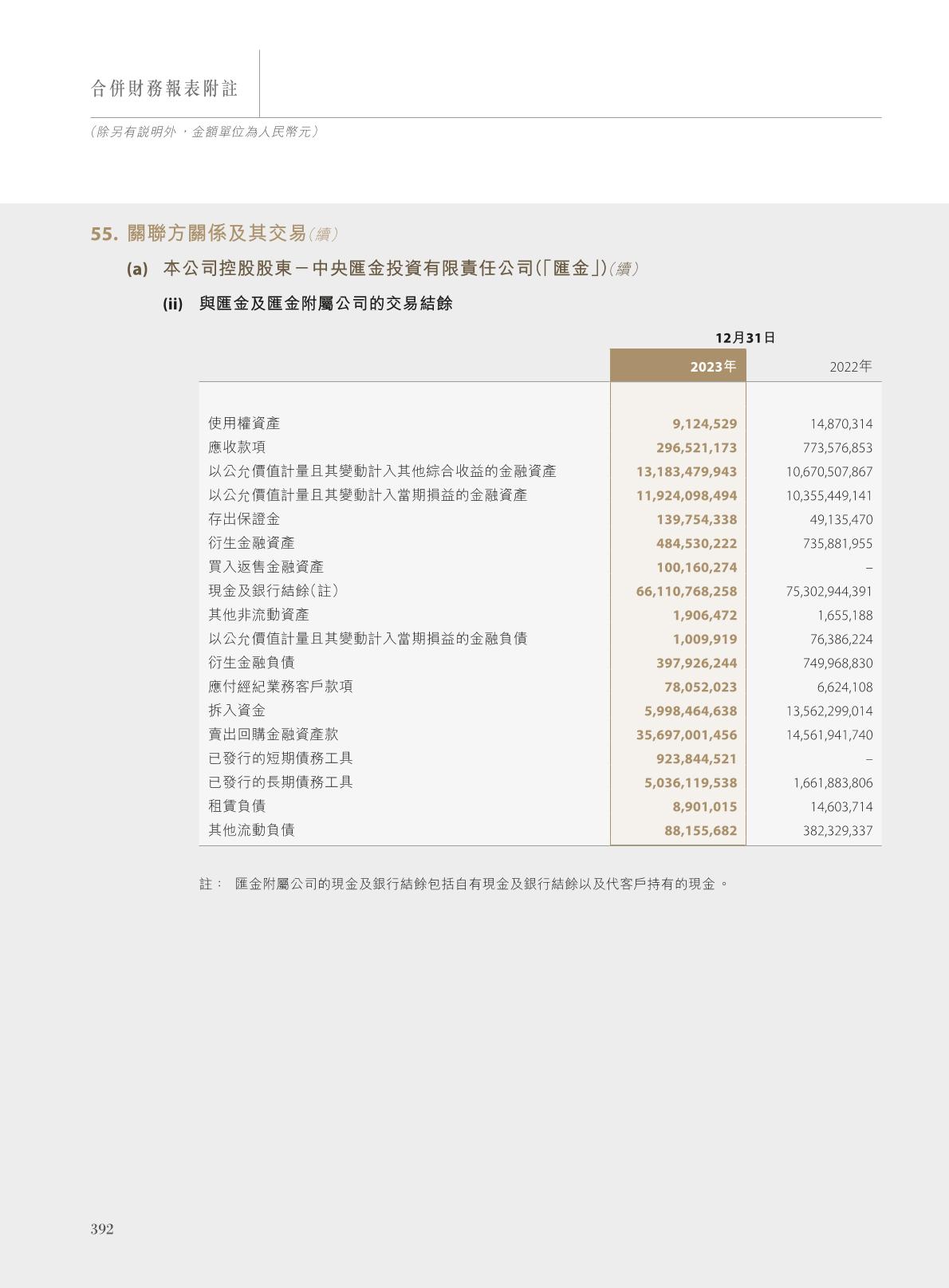Select the 2023年 highlighted column header
The height and width of the screenshot is (1288, 949).
(712, 367)
